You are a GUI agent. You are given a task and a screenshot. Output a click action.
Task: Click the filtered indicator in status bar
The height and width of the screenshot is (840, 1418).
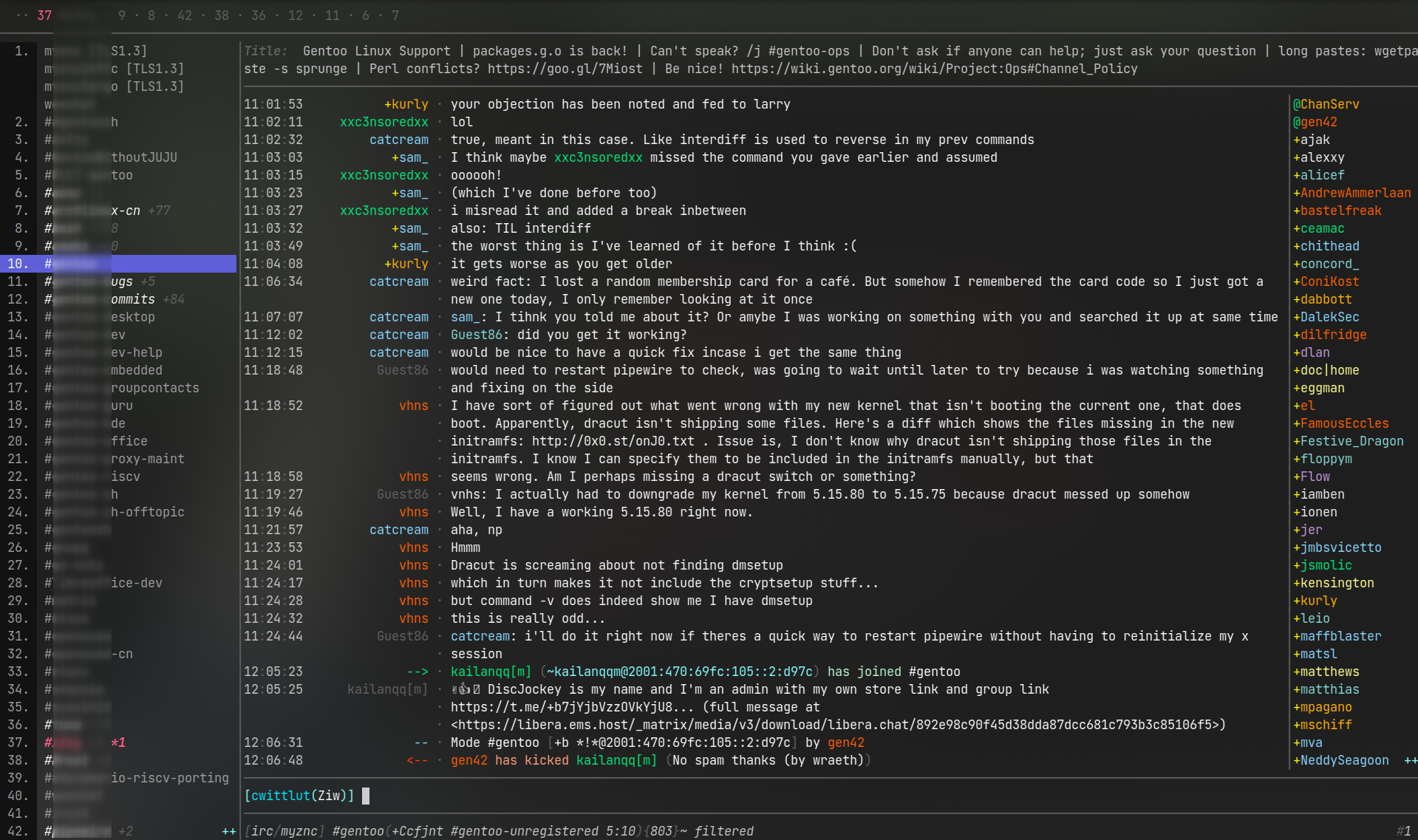[x=724, y=831]
